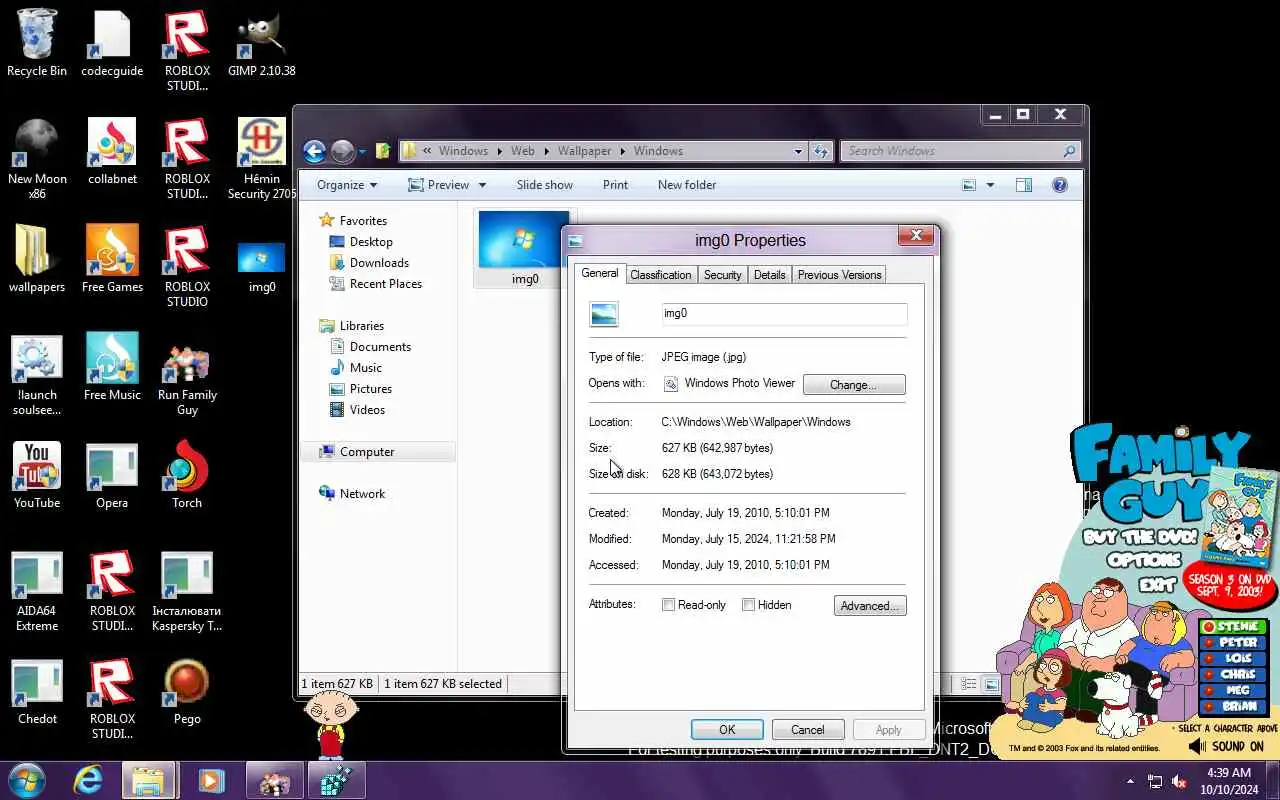This screenshot has height=800, width=1280.
Task: Open the Recycle Bin desktop icon
Action: [x=37, y=44]
